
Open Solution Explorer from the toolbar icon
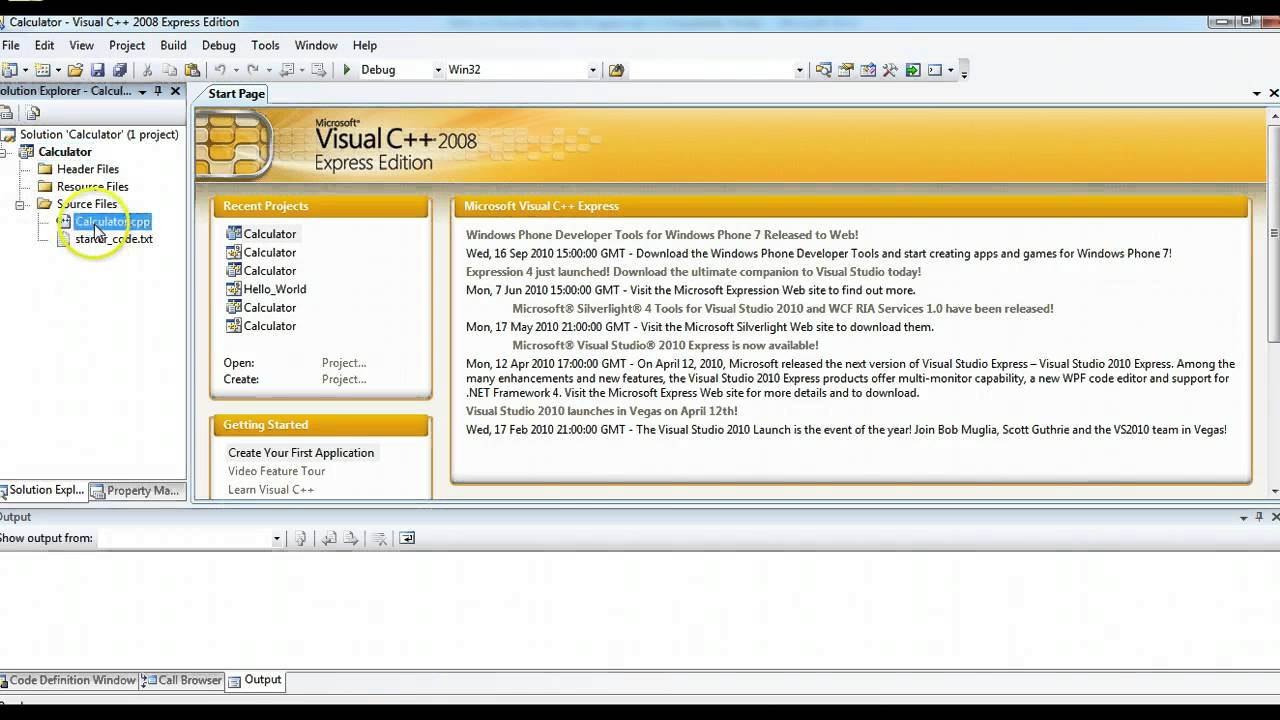coord(823,70)
